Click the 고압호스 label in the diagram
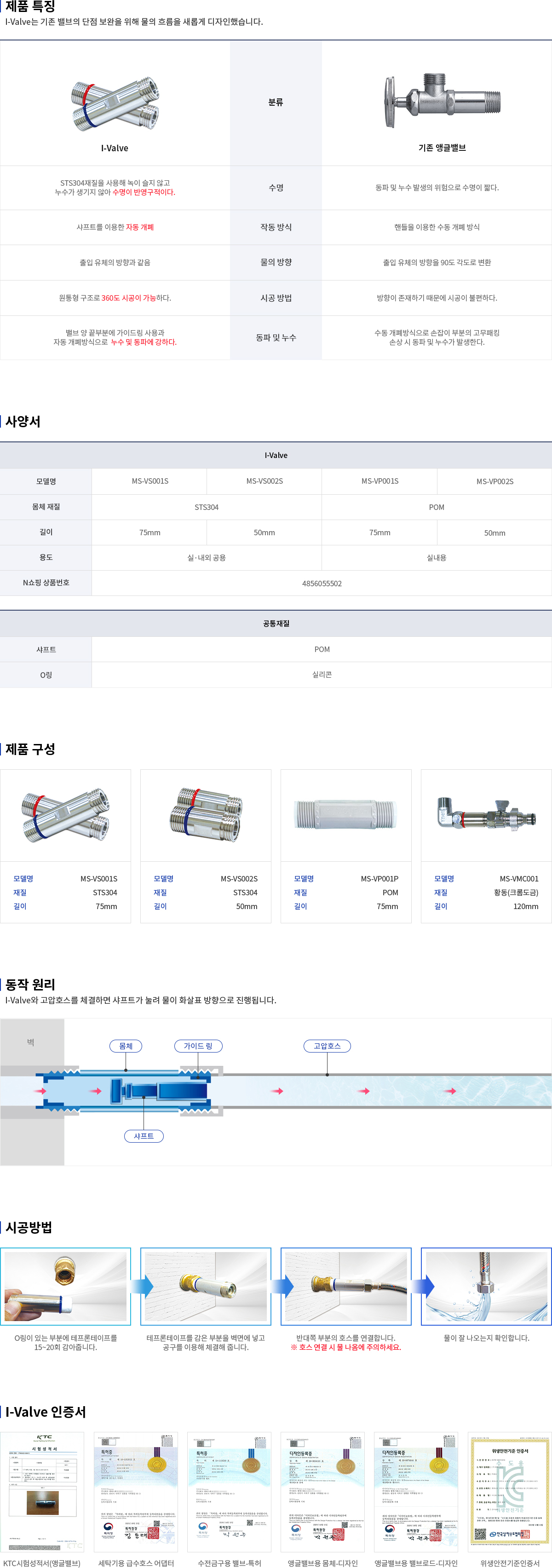The height and width of the screenshot is (1568, 552). coord(328,1046)
